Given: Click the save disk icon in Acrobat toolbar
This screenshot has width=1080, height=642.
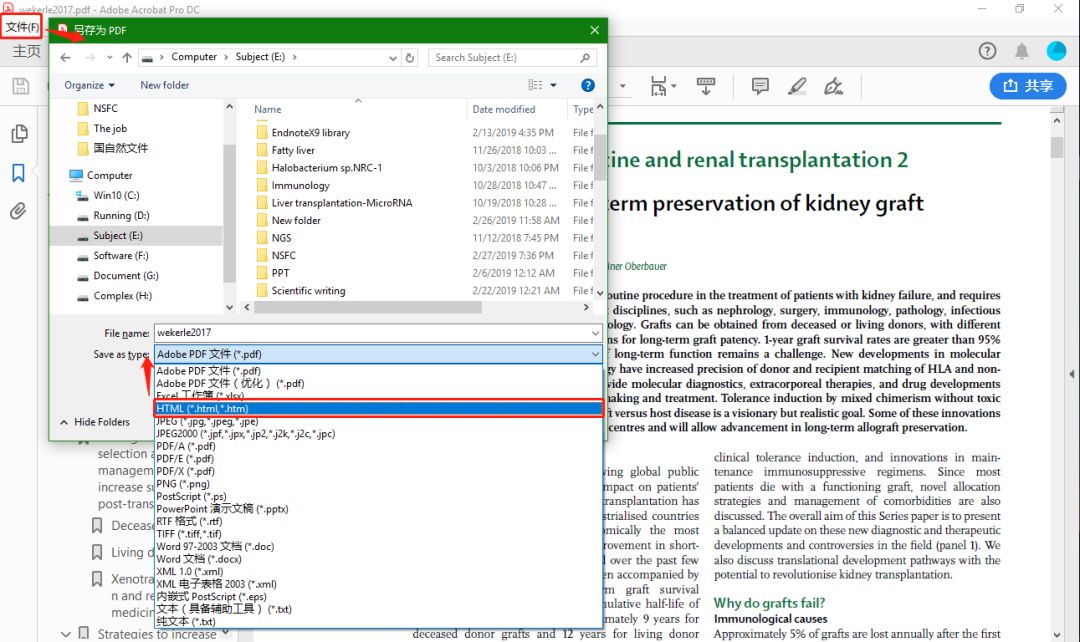Looking at the screenshot, I should point(21,86).
